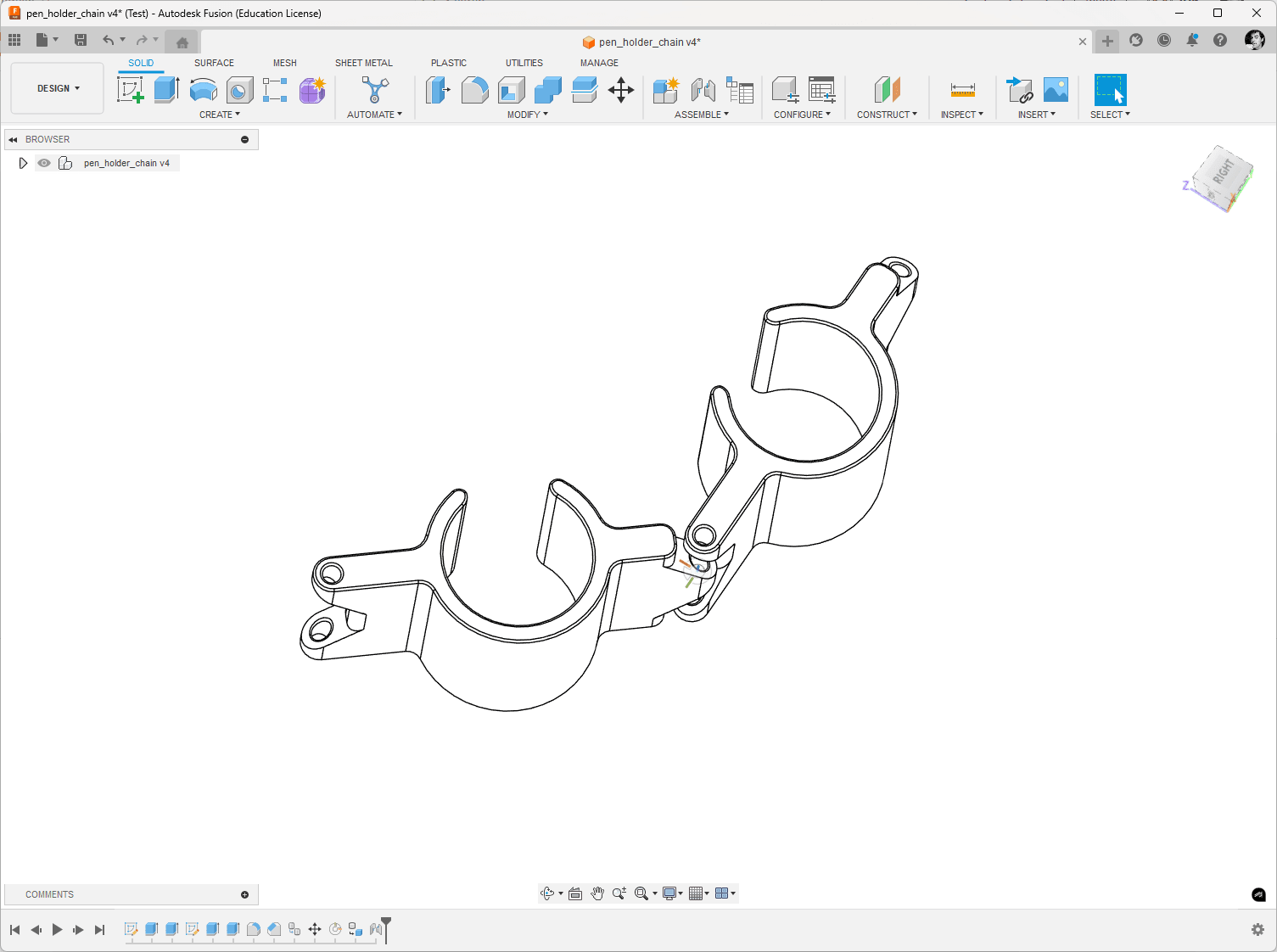Switch to the PLASTIC tab
This screenshot has height=952, width=1277.
pos(449,63)
